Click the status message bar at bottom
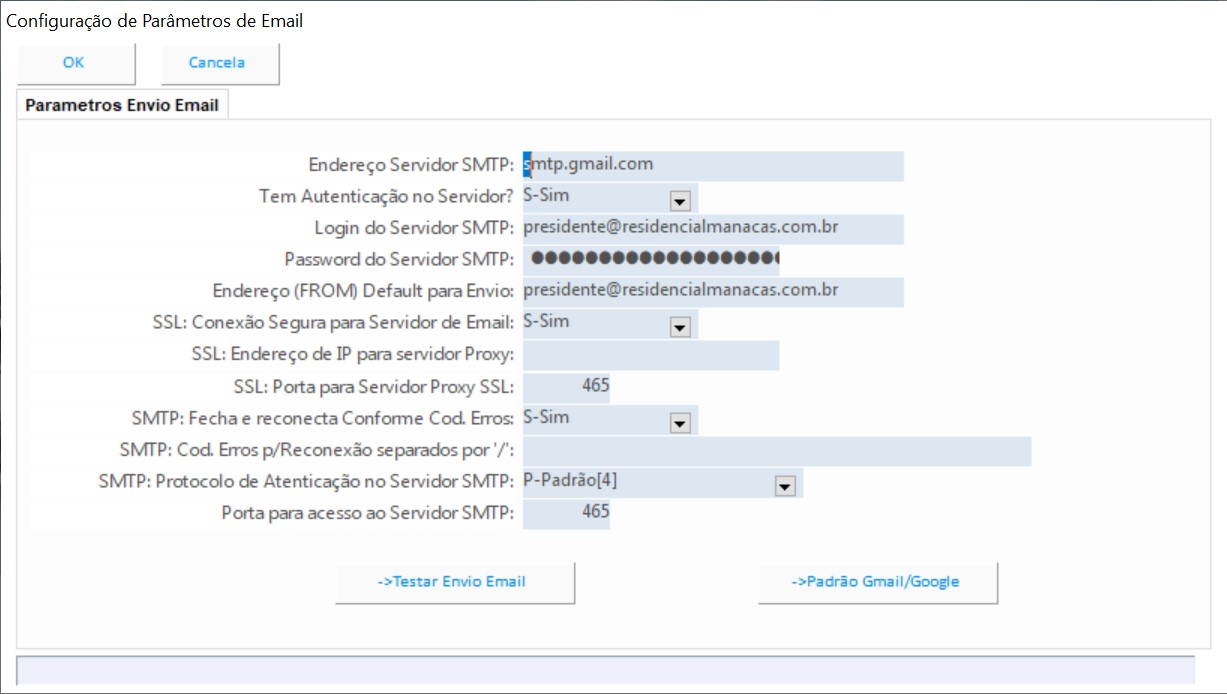The height and width of the screenshot is (694, 1227). click(x=605, y=669)
